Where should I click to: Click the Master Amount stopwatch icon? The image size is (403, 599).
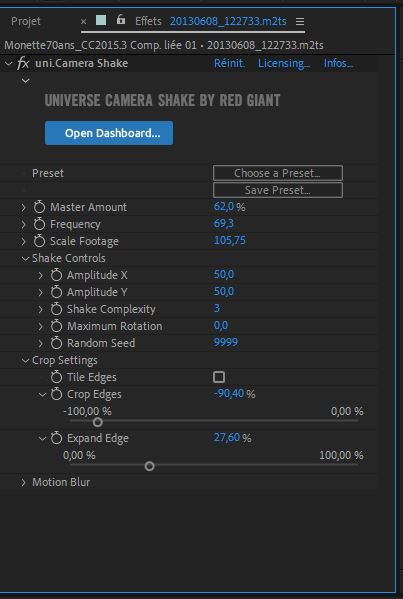coord(39,207)
